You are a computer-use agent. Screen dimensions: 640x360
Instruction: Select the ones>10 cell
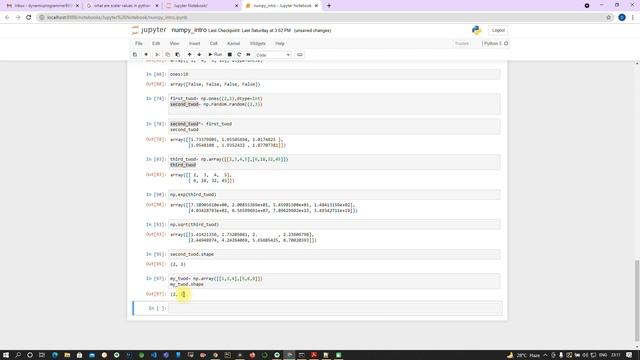tap(334, 74)
